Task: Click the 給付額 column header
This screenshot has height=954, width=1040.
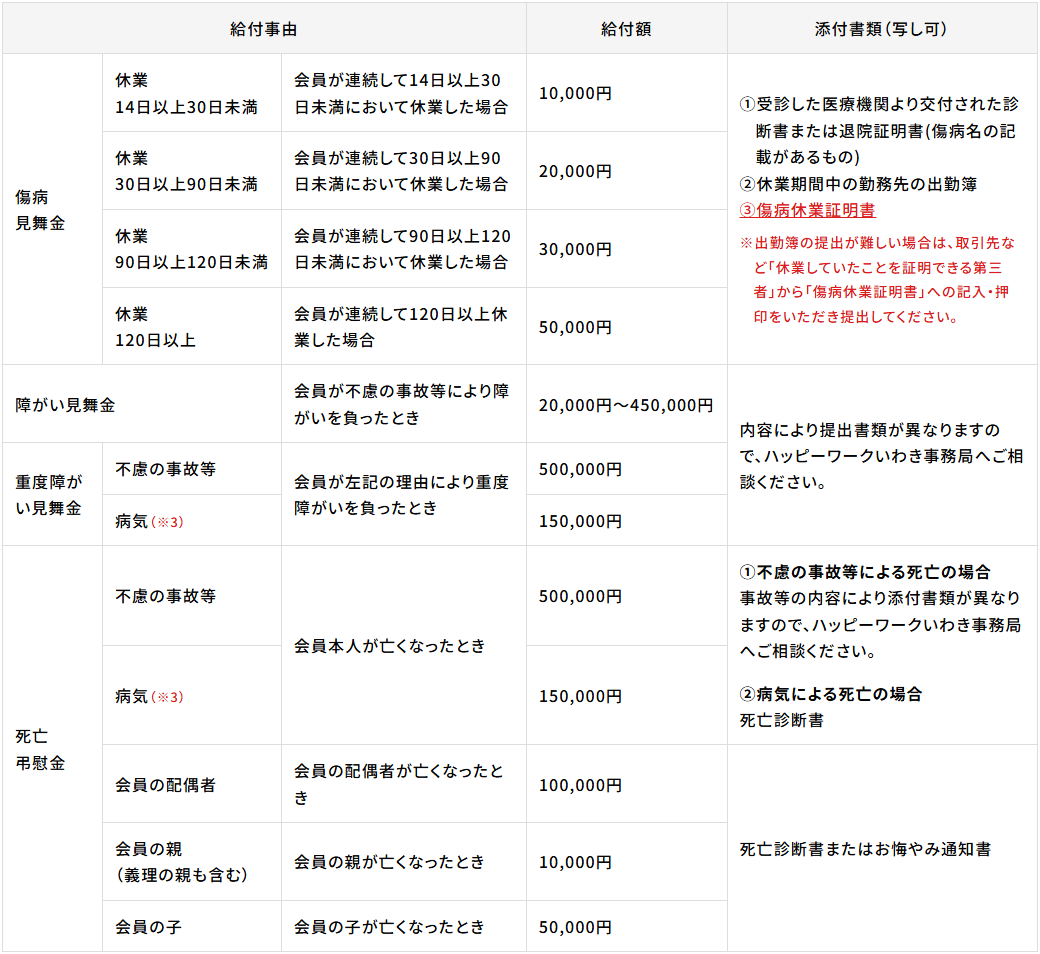Action: [627, 28]
